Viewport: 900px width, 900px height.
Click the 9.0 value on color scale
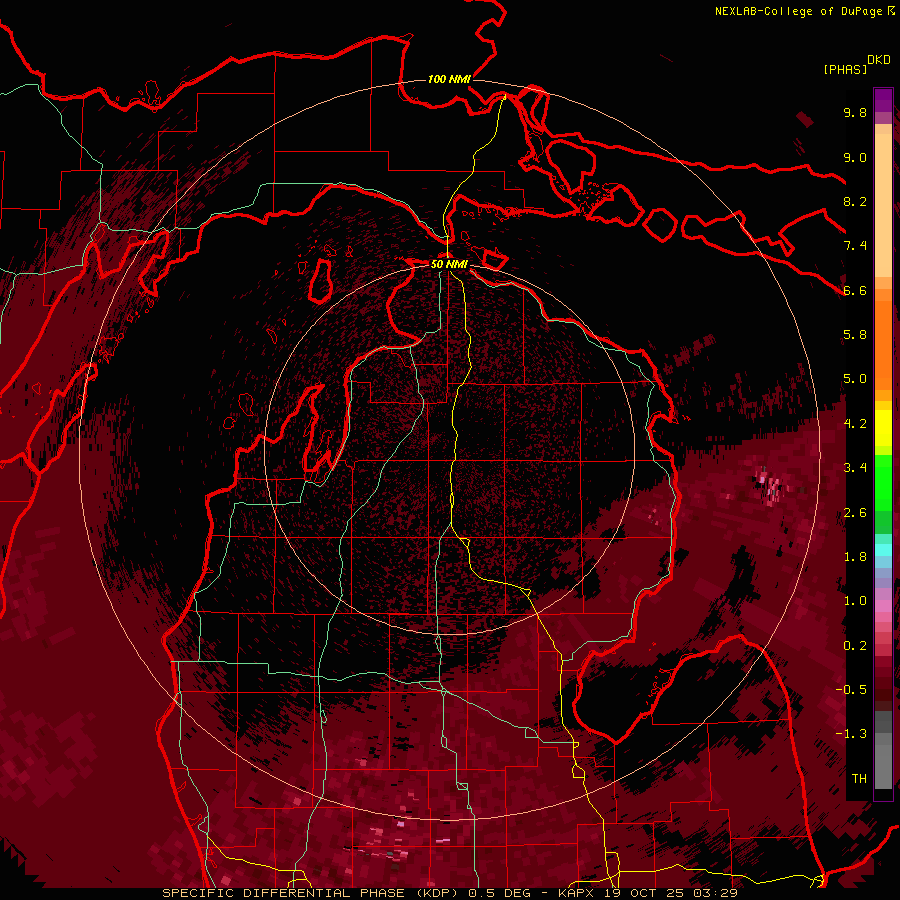tap(855, 157)
